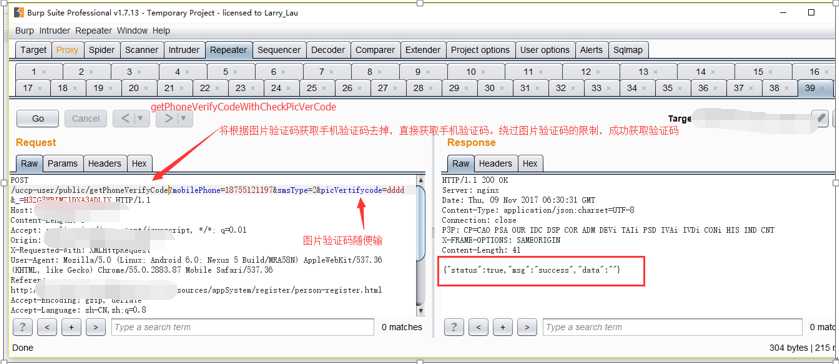
Task: Click the JSON status true response body
Action: [532, 270]
